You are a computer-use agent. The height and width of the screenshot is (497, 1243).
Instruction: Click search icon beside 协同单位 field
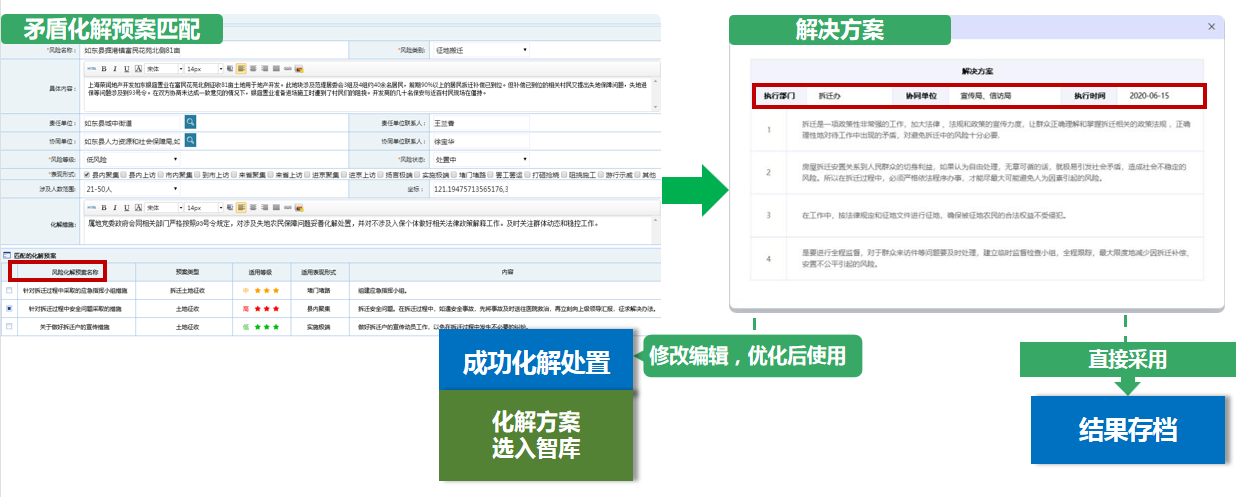[x=190, y=140]
